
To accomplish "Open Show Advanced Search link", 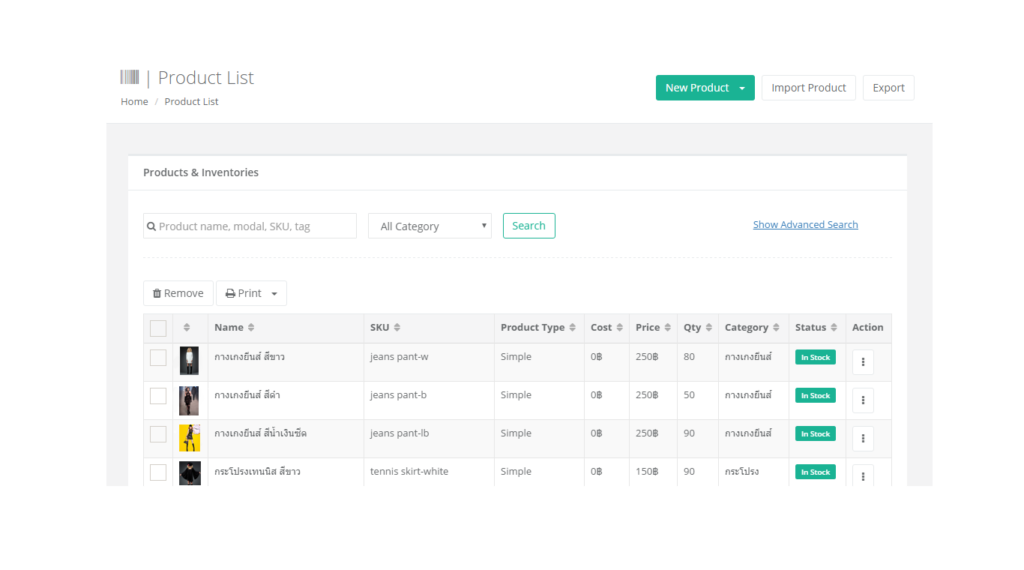I will [805, 225].
